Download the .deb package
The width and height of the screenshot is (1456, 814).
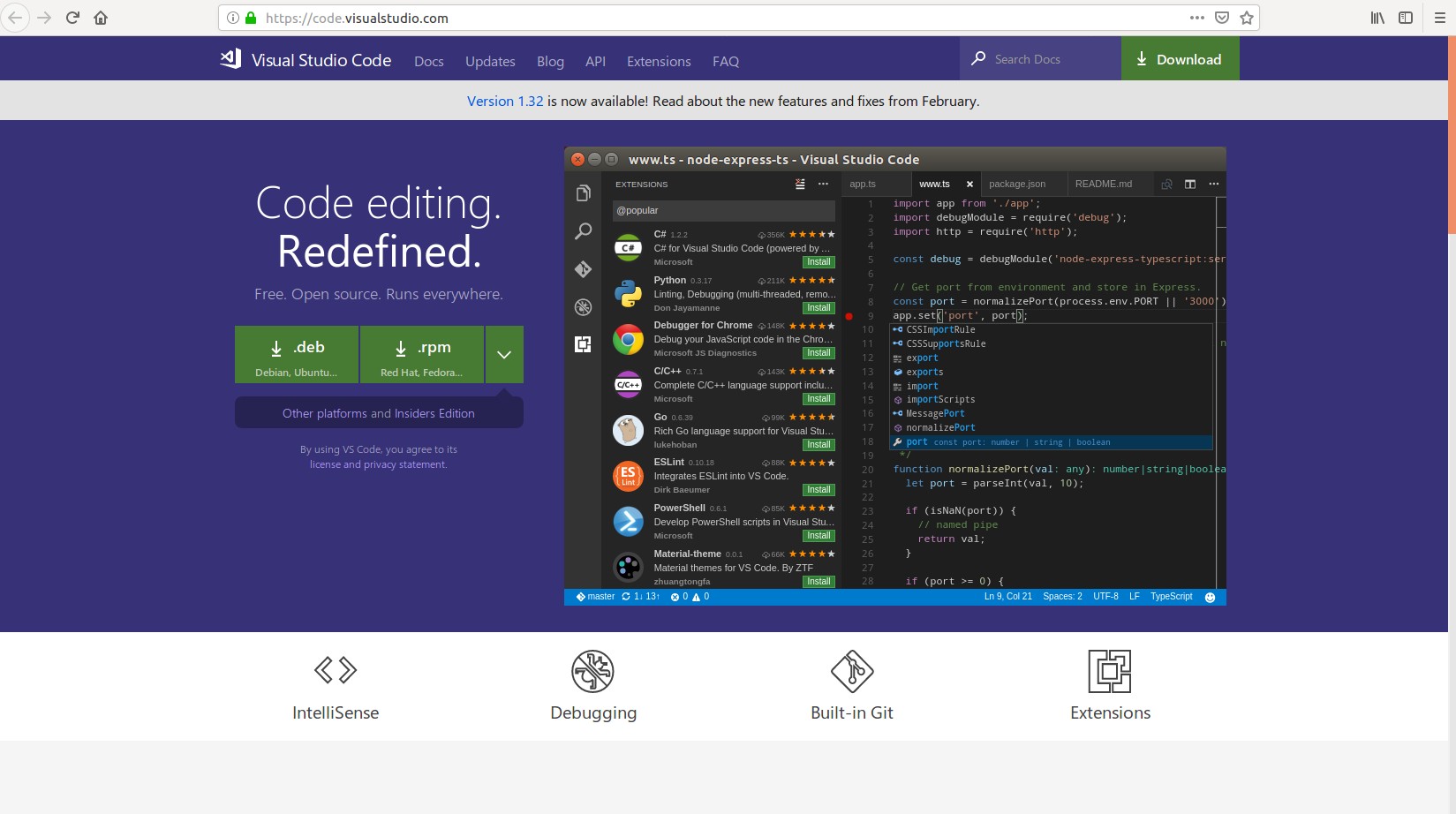[x=297, y=354]
